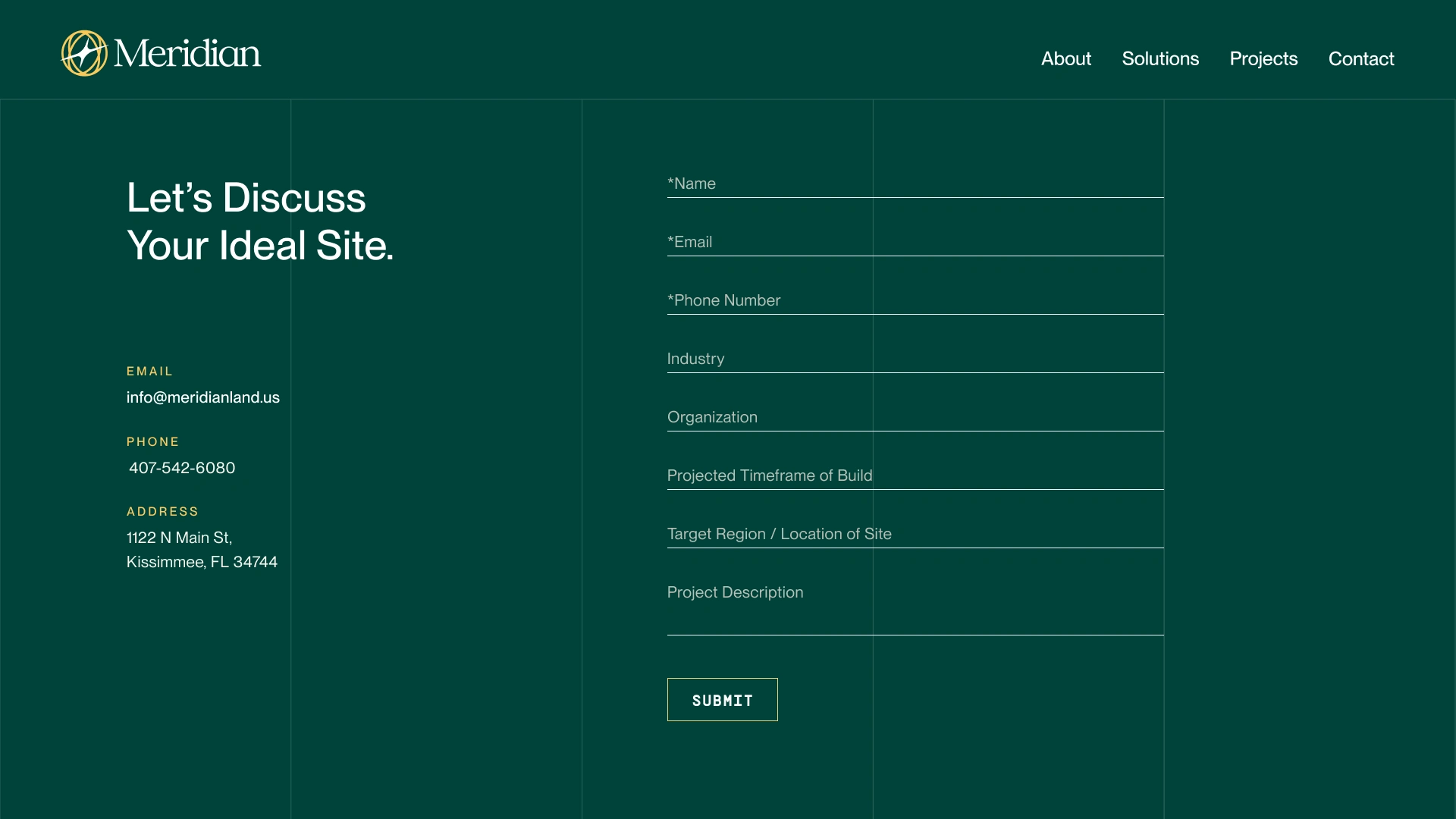This screenshot has height=819, width=1456.
Task: Go to the Projects page
Action: (1263, 58)
